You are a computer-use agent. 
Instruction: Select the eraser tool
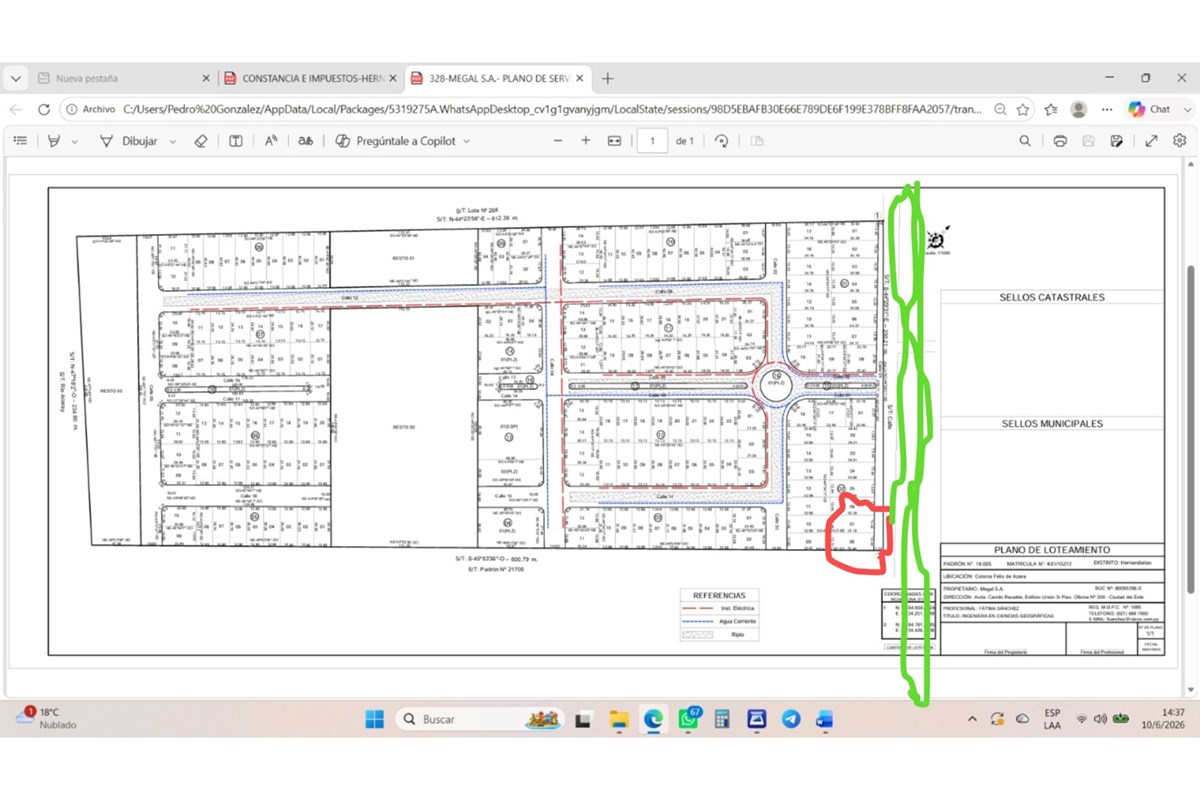tap(200, 141)
